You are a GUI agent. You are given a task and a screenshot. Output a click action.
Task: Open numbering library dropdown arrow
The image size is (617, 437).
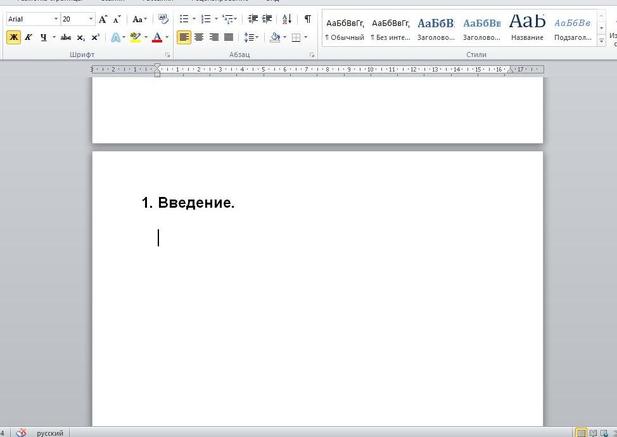point(216,19)
